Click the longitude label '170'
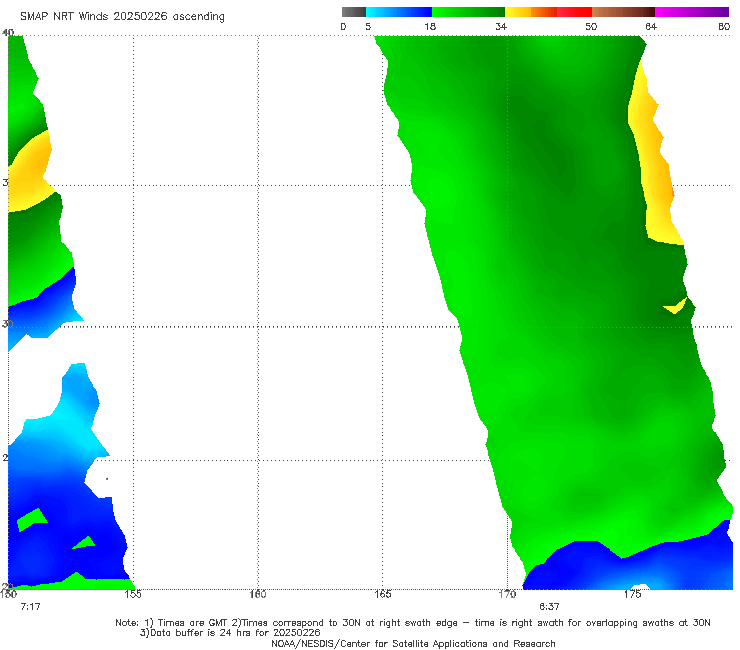Viewport: 740px width, 650px height. tap(507, 594)
